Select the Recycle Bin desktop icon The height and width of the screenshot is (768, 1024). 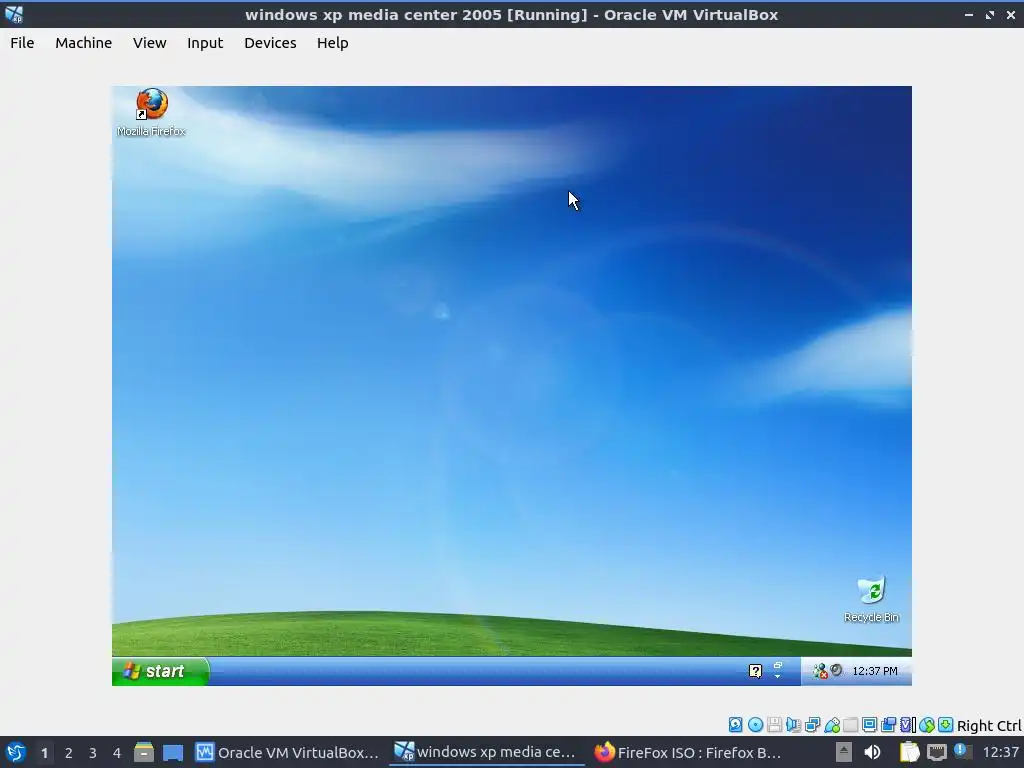click(x=871, y=599)
